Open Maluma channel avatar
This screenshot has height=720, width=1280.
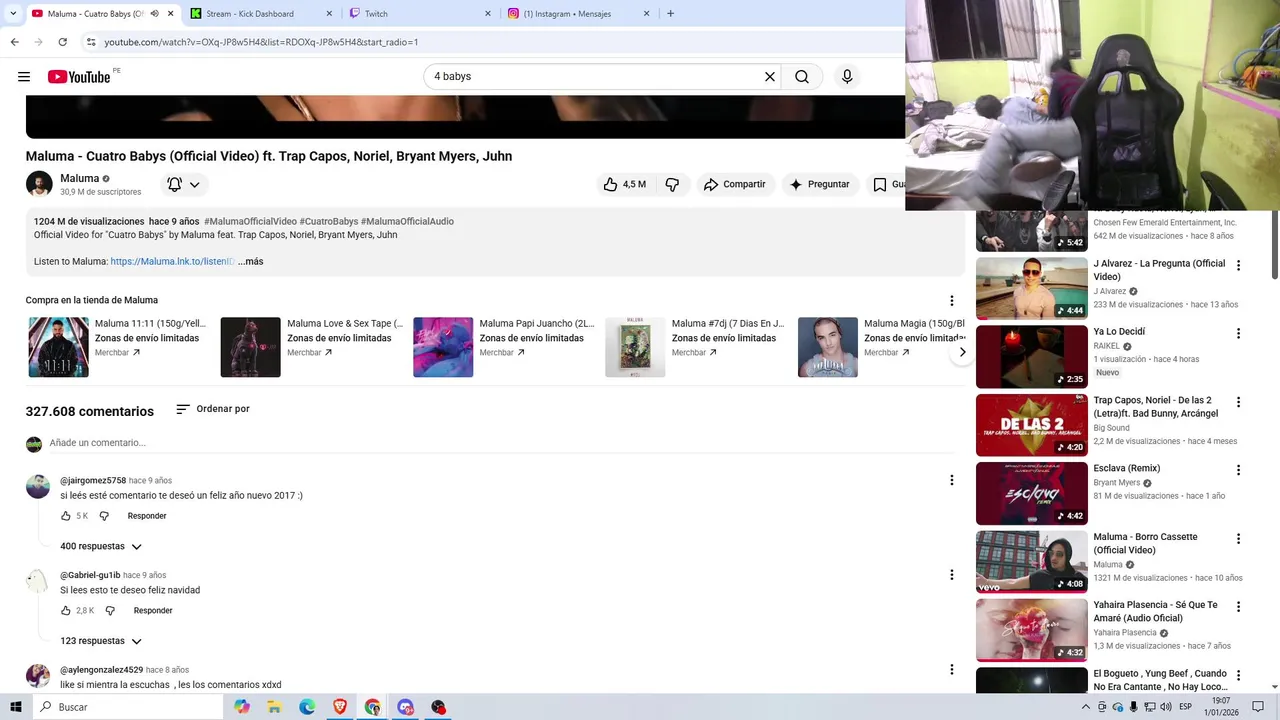[39, 184]
